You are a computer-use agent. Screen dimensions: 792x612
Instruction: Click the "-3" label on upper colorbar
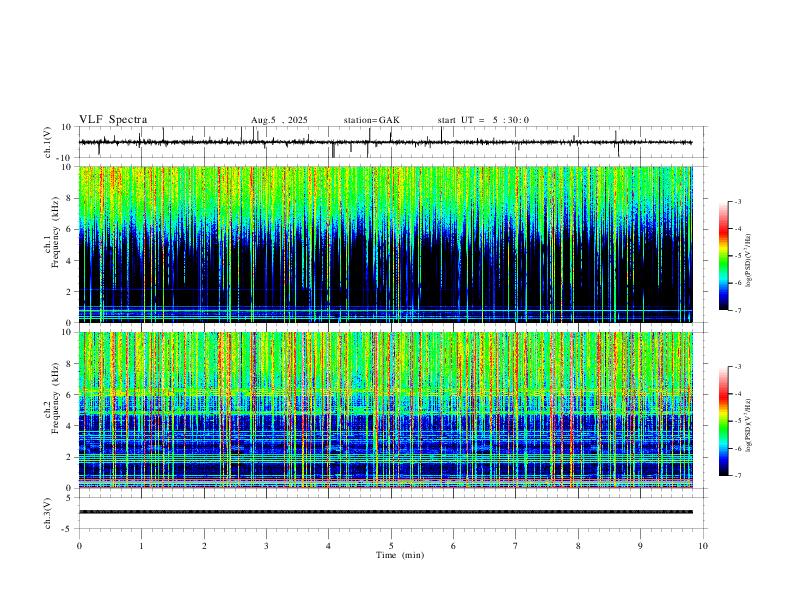pos(738,201)
